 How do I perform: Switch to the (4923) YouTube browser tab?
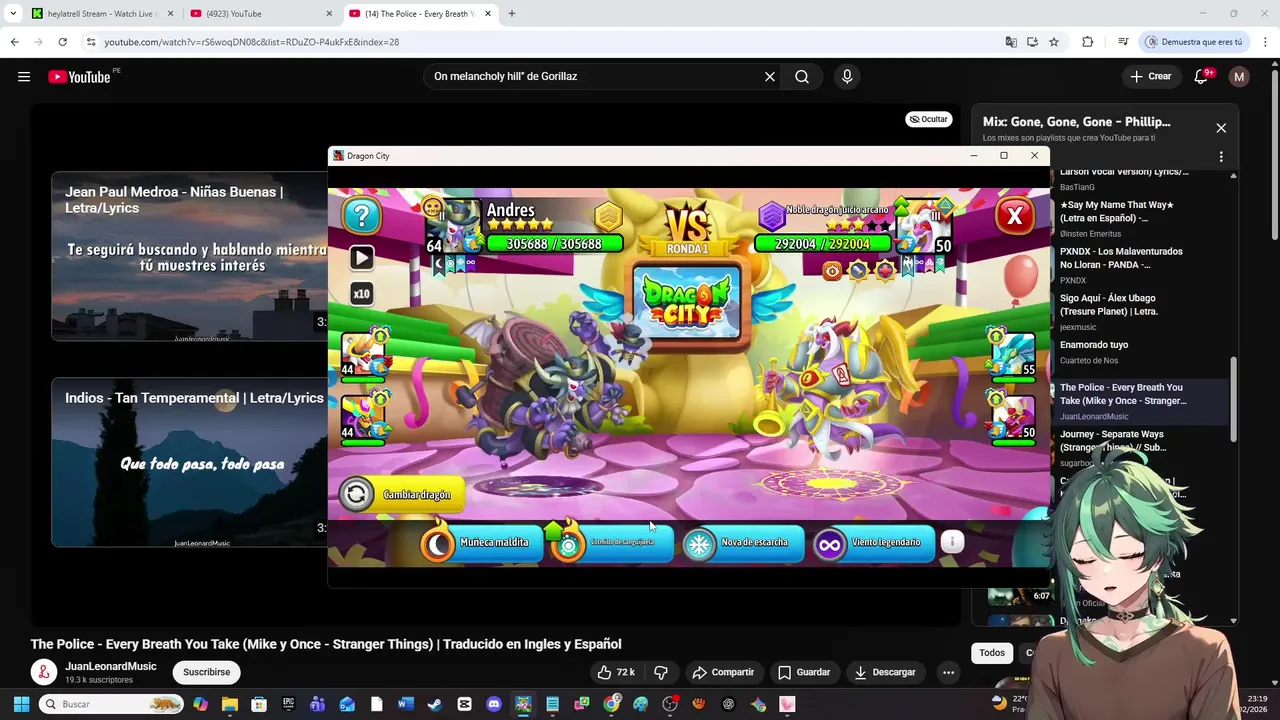coord(260,14)
